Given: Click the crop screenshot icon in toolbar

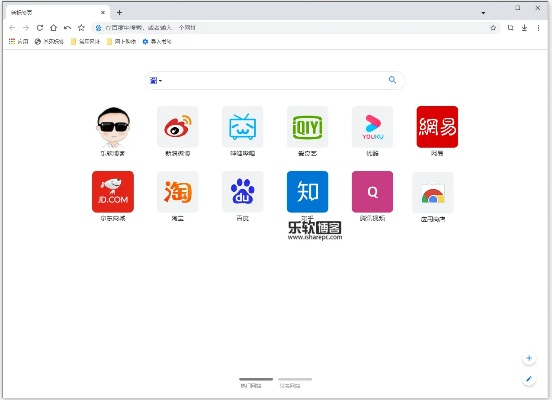Looking at the screenshot, I should coord(510,27).
